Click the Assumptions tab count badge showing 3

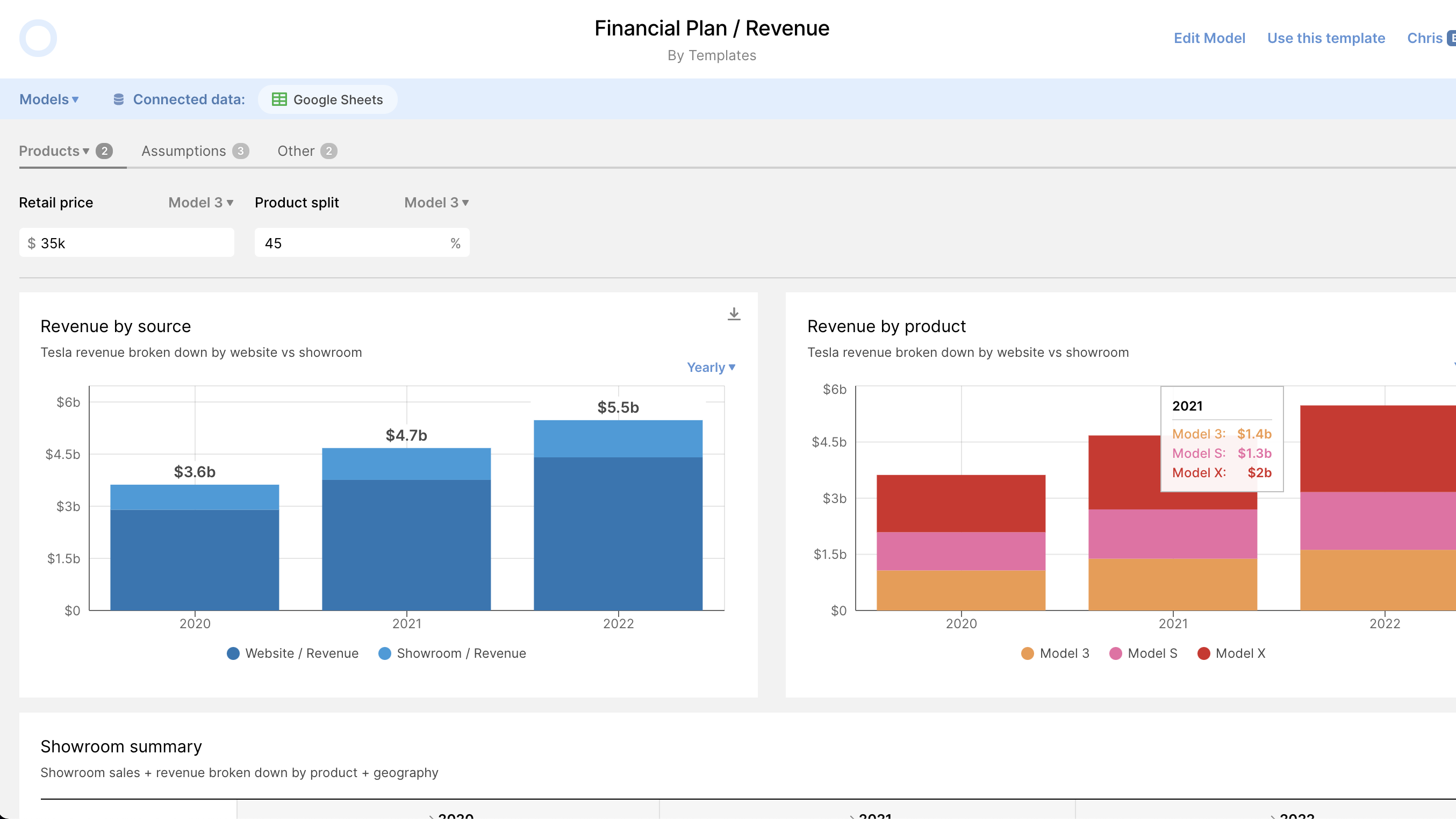point(241,151)
